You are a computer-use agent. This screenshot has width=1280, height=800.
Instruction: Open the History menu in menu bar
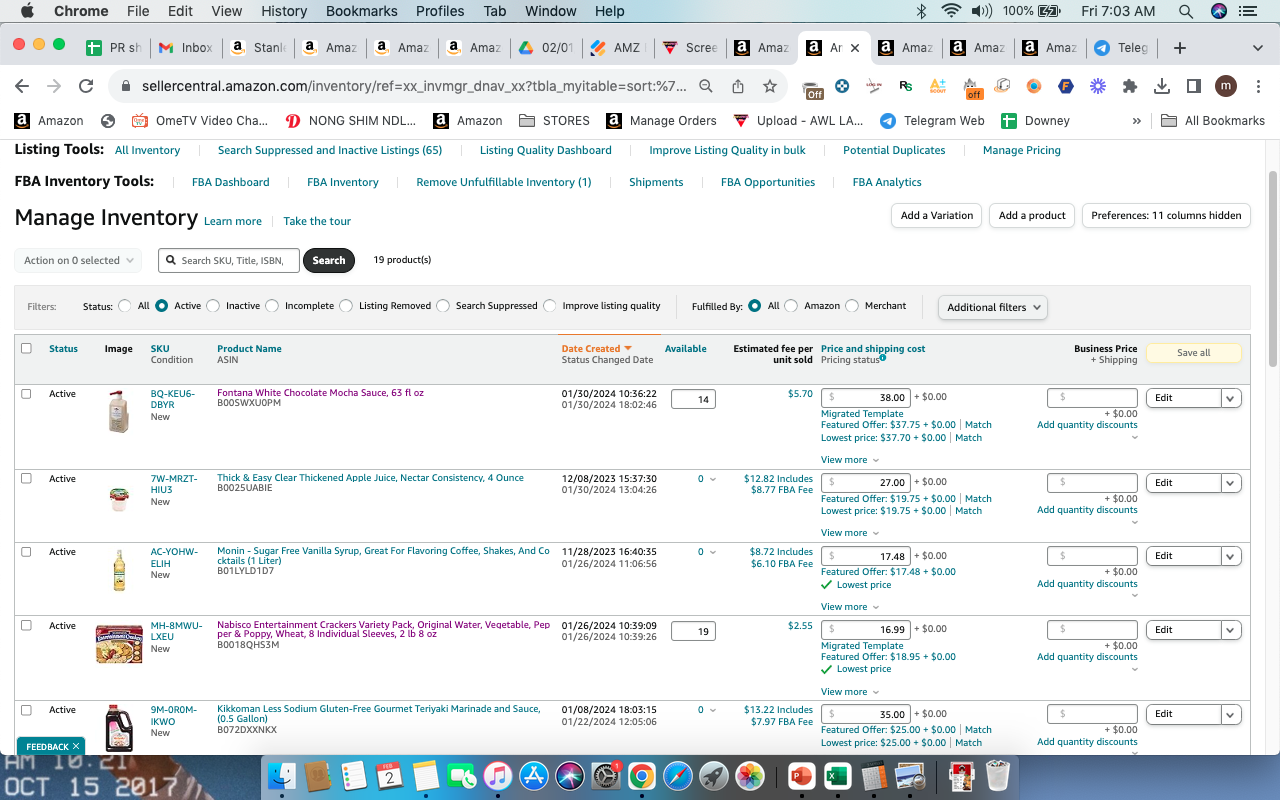coord(284,11)
